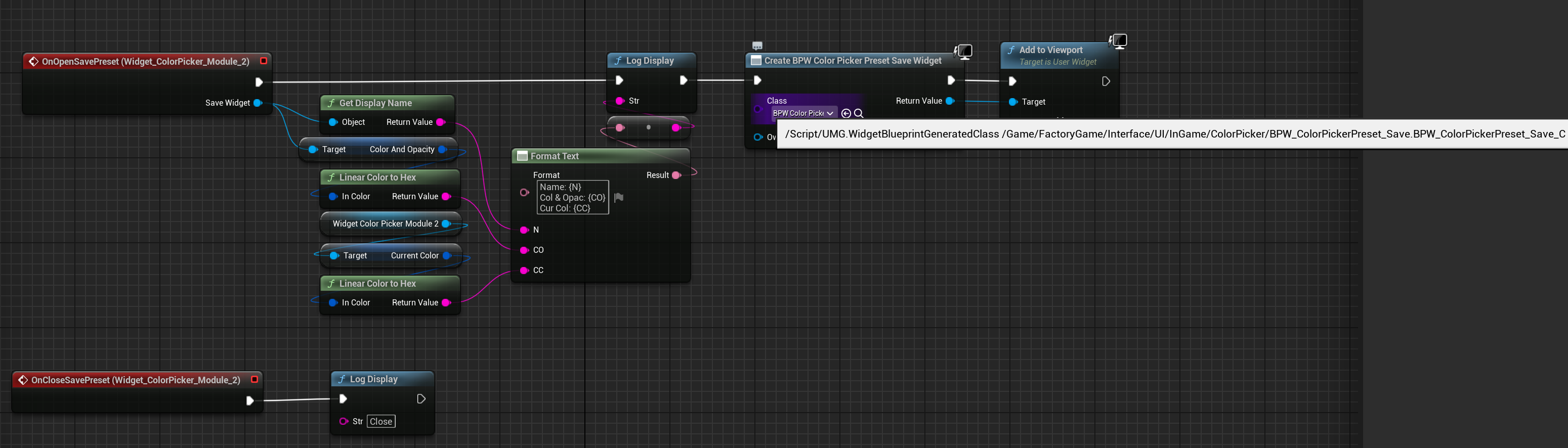Select the Format Text node title

coord(555,156)
